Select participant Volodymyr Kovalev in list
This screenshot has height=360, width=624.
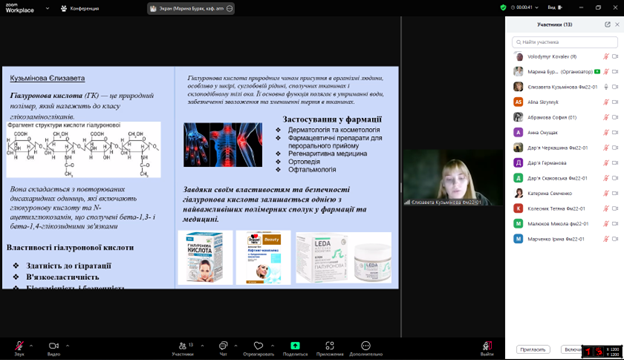pos(565,56)
